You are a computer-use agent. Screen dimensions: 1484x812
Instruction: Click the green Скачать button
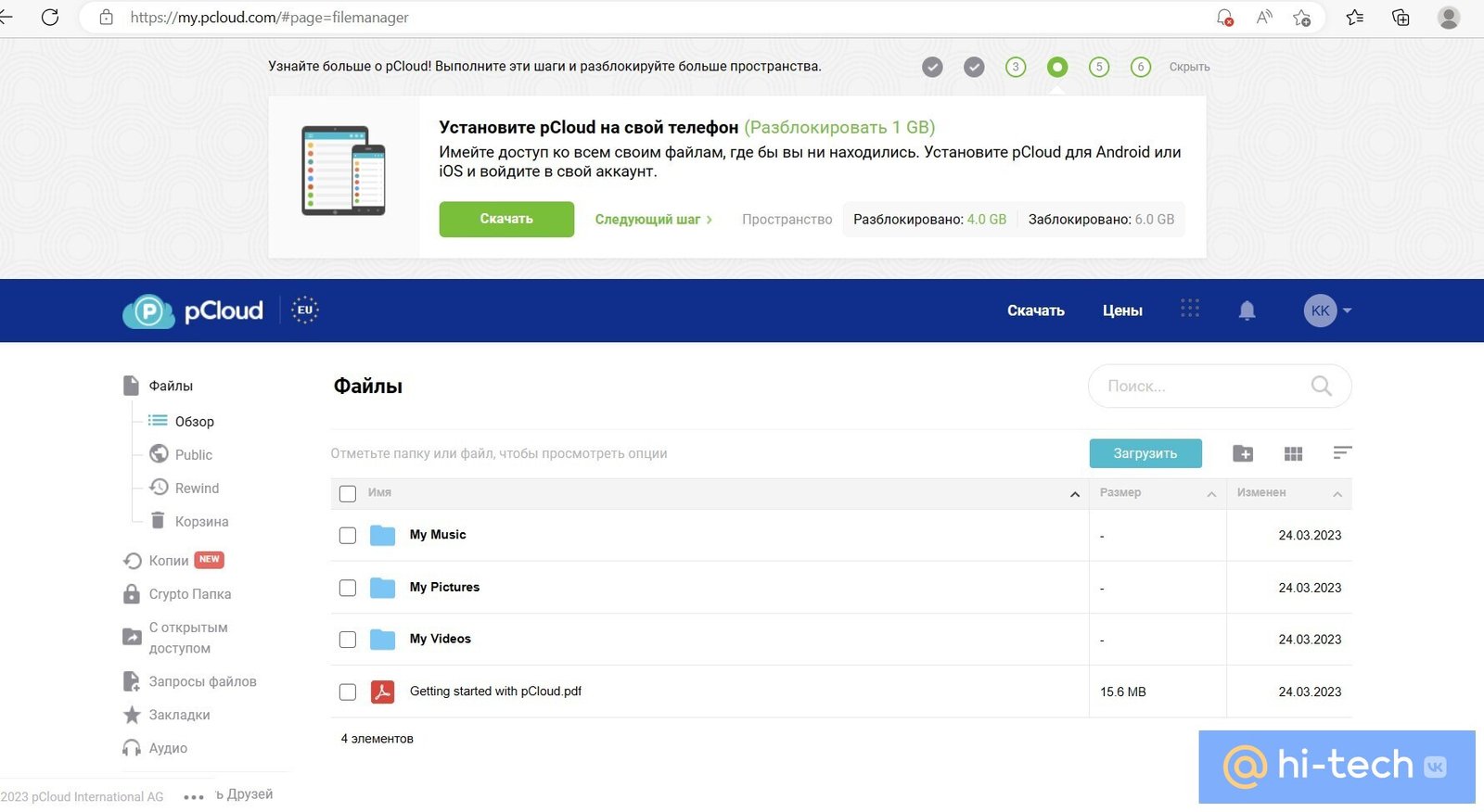coord(506,219)
